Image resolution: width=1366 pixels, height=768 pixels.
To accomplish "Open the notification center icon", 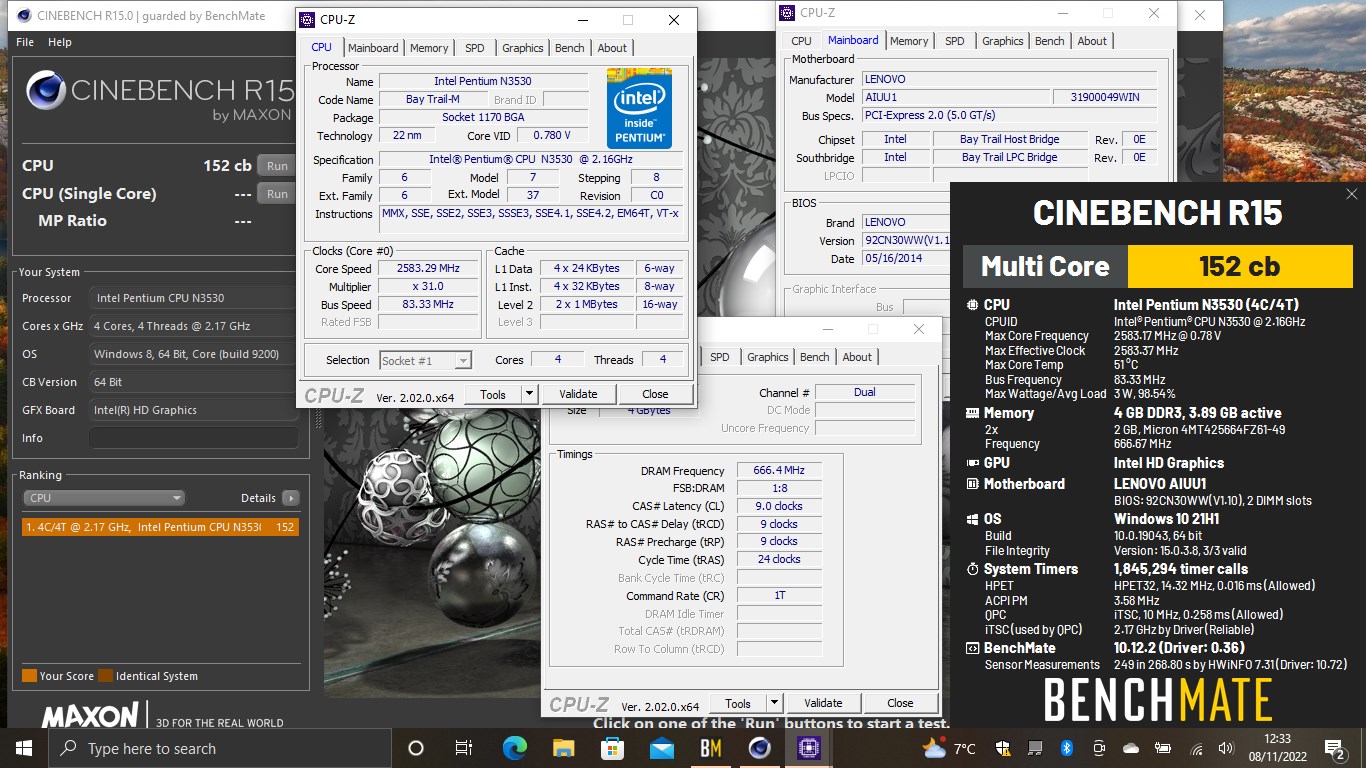I will [x=1334, y=748].
